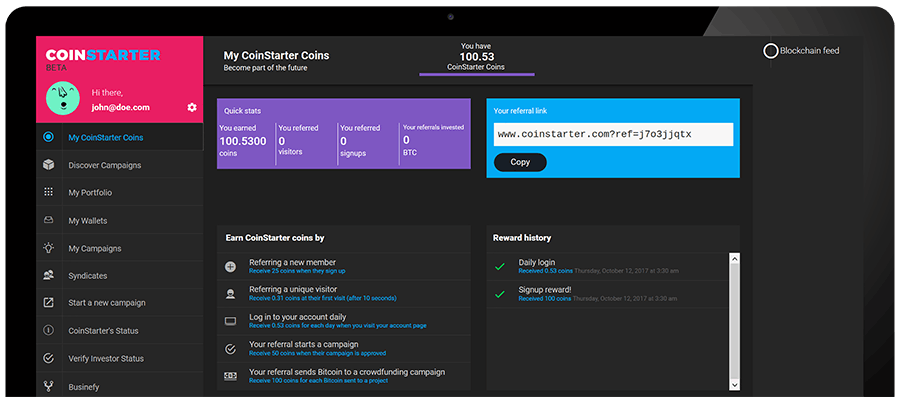
Task: Click the My Wallets icon
Action: coord(48,220)
